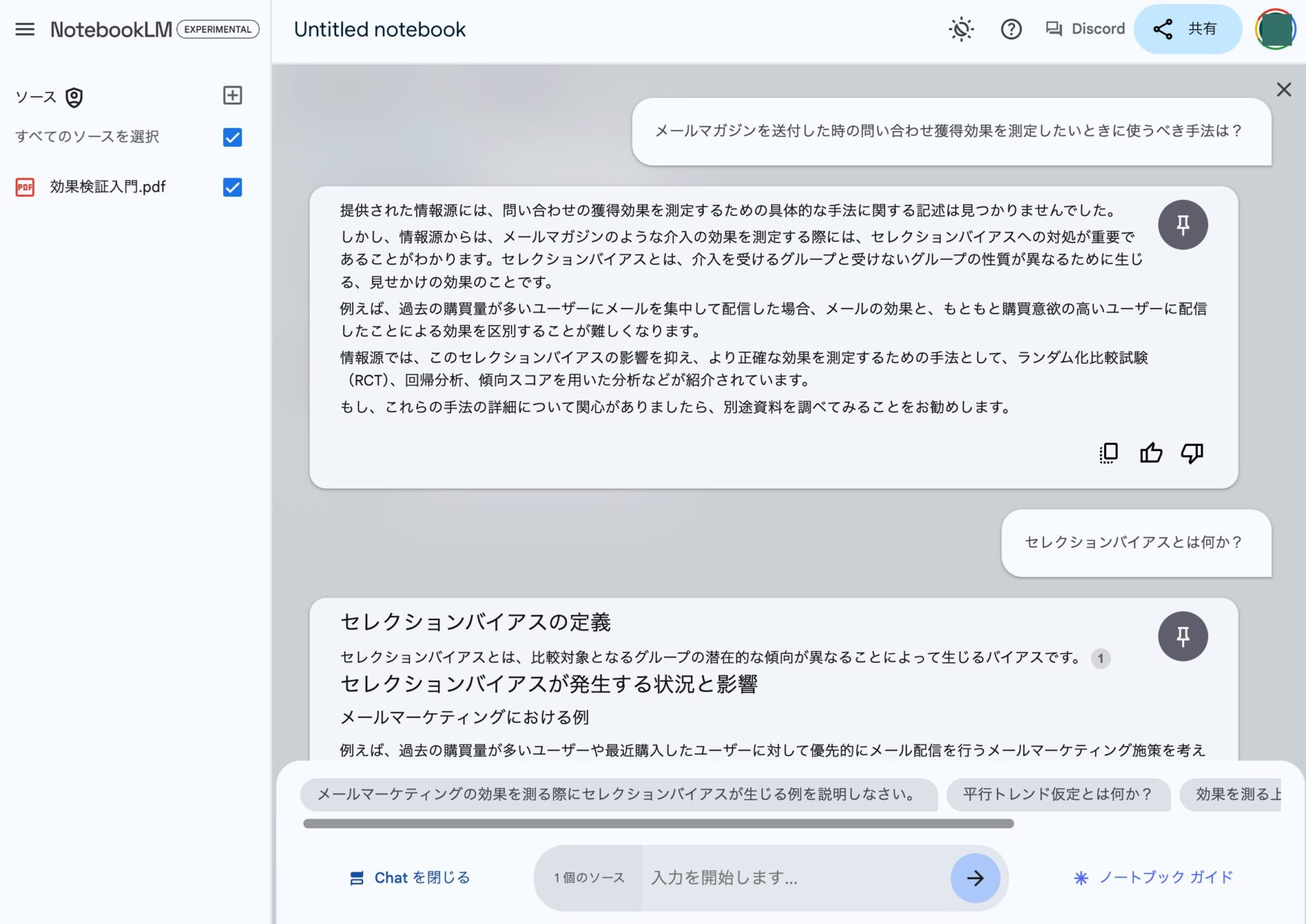Screen dimensions: 1306x924
Task: Toggle the dark mode brightness icon
Action: click(x=961, y=29)
